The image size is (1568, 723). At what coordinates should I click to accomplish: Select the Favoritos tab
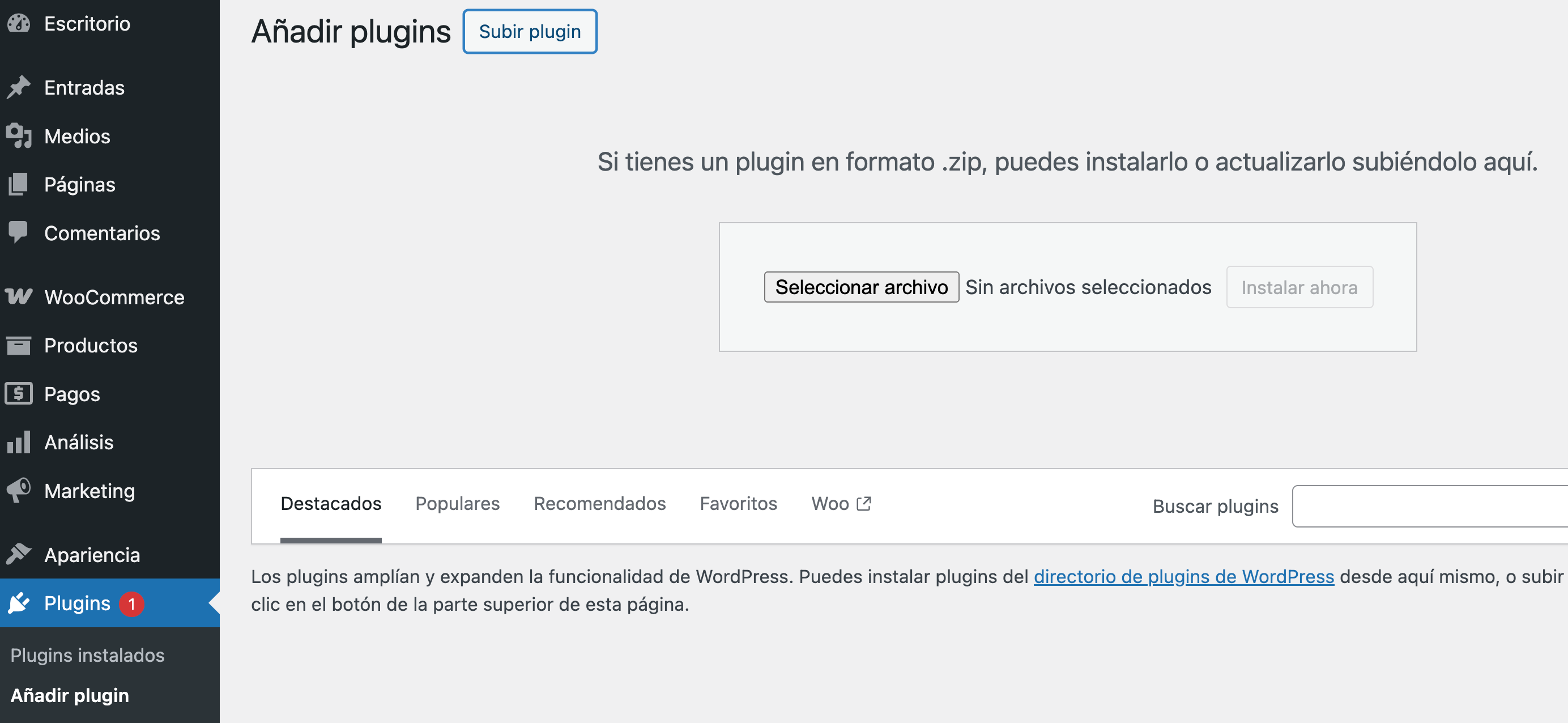[738, 504]
